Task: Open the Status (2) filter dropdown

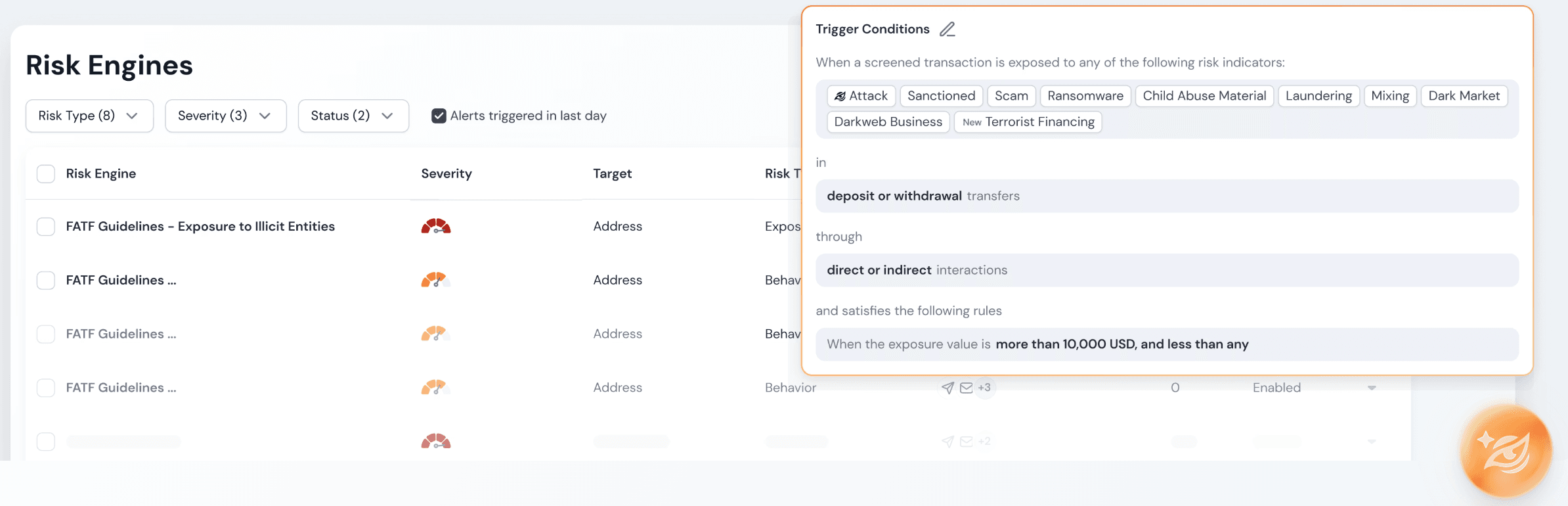Action: pos(353,116)
